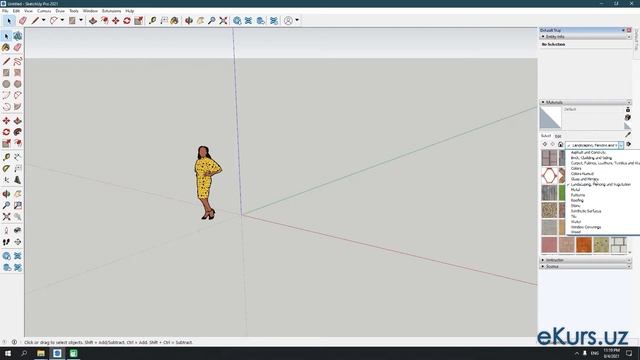The height and width of the screenshot is (360, 640).
Task: Choose Asphalt and Concrete from materials list
Action: click(588, 152)
